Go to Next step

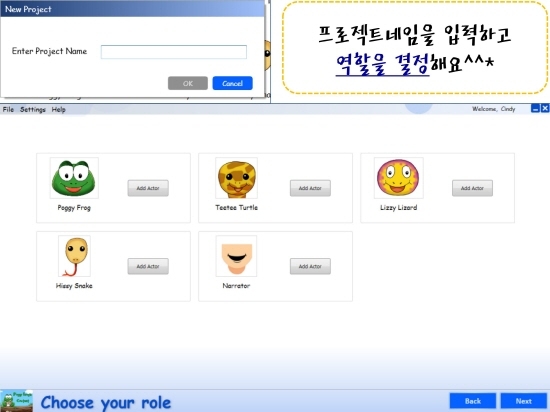[x=523, y=401]
